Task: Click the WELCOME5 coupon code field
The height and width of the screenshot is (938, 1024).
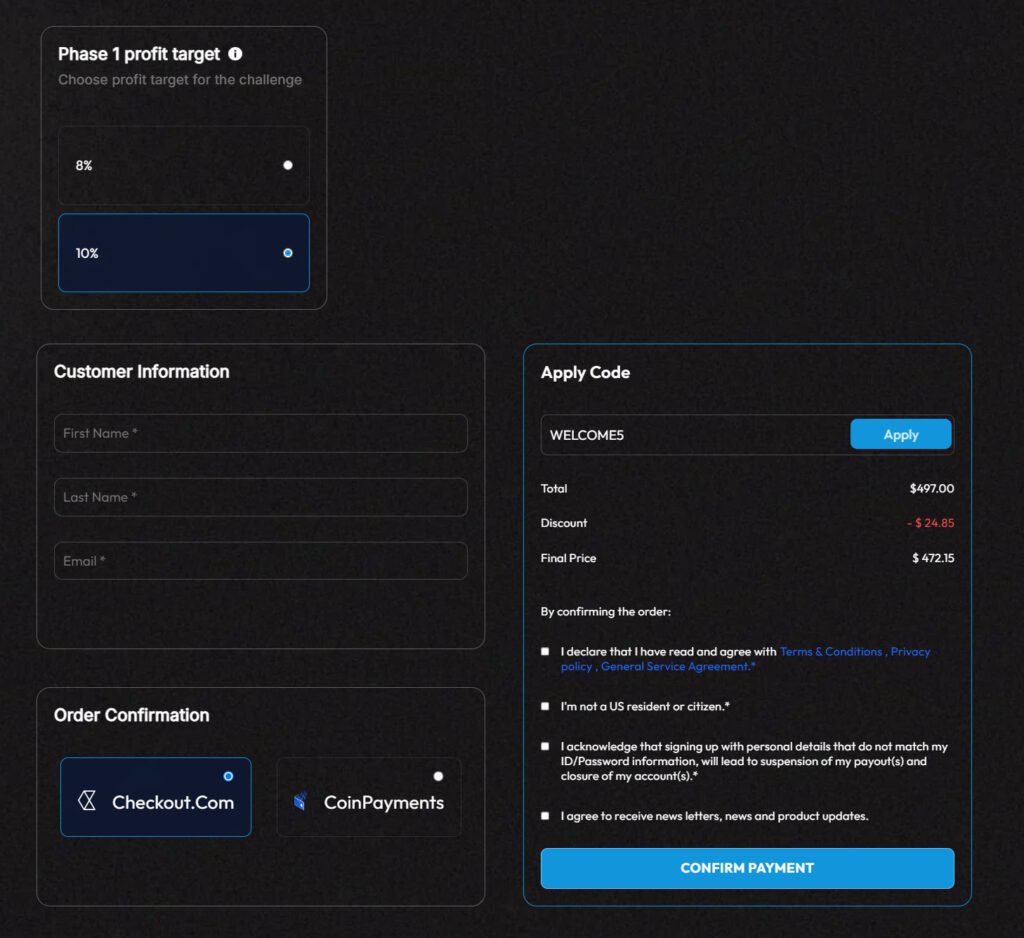Action: pyautogui.click(x=690, y=435)
